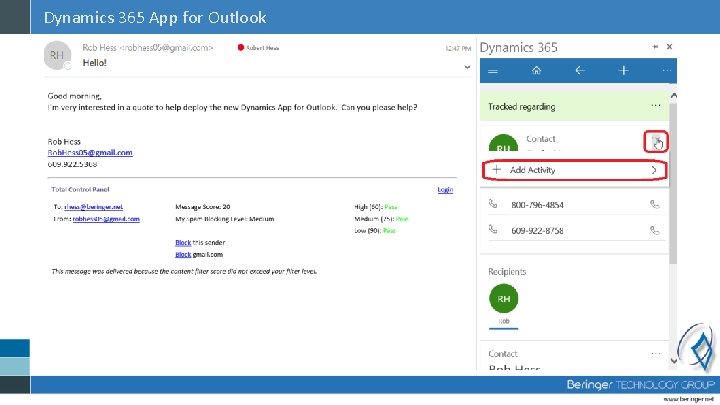
Task: Click the Robert Hess category tag
Action: [x=258, y=47]
